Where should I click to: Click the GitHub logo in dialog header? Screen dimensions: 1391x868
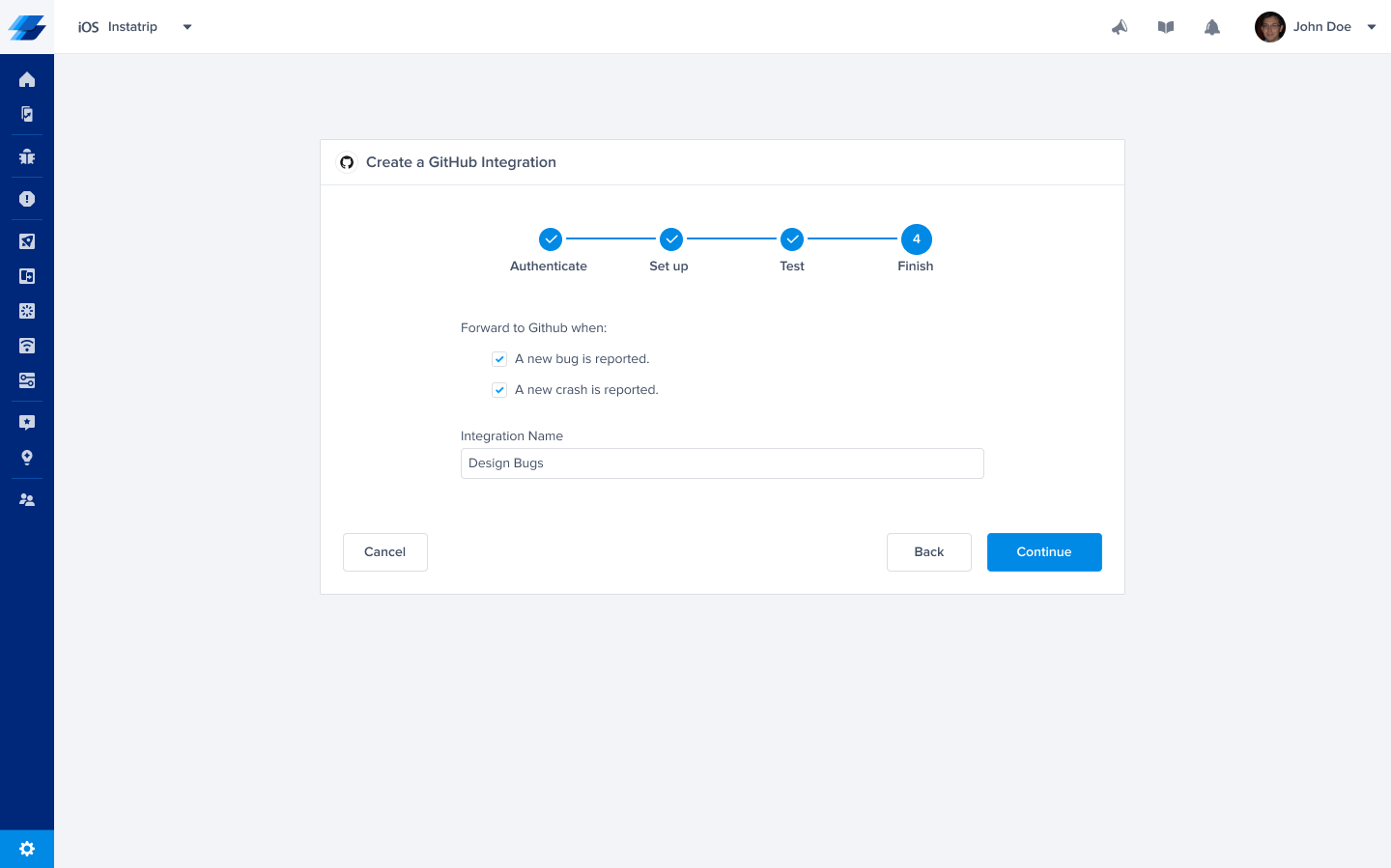(347, 162)
